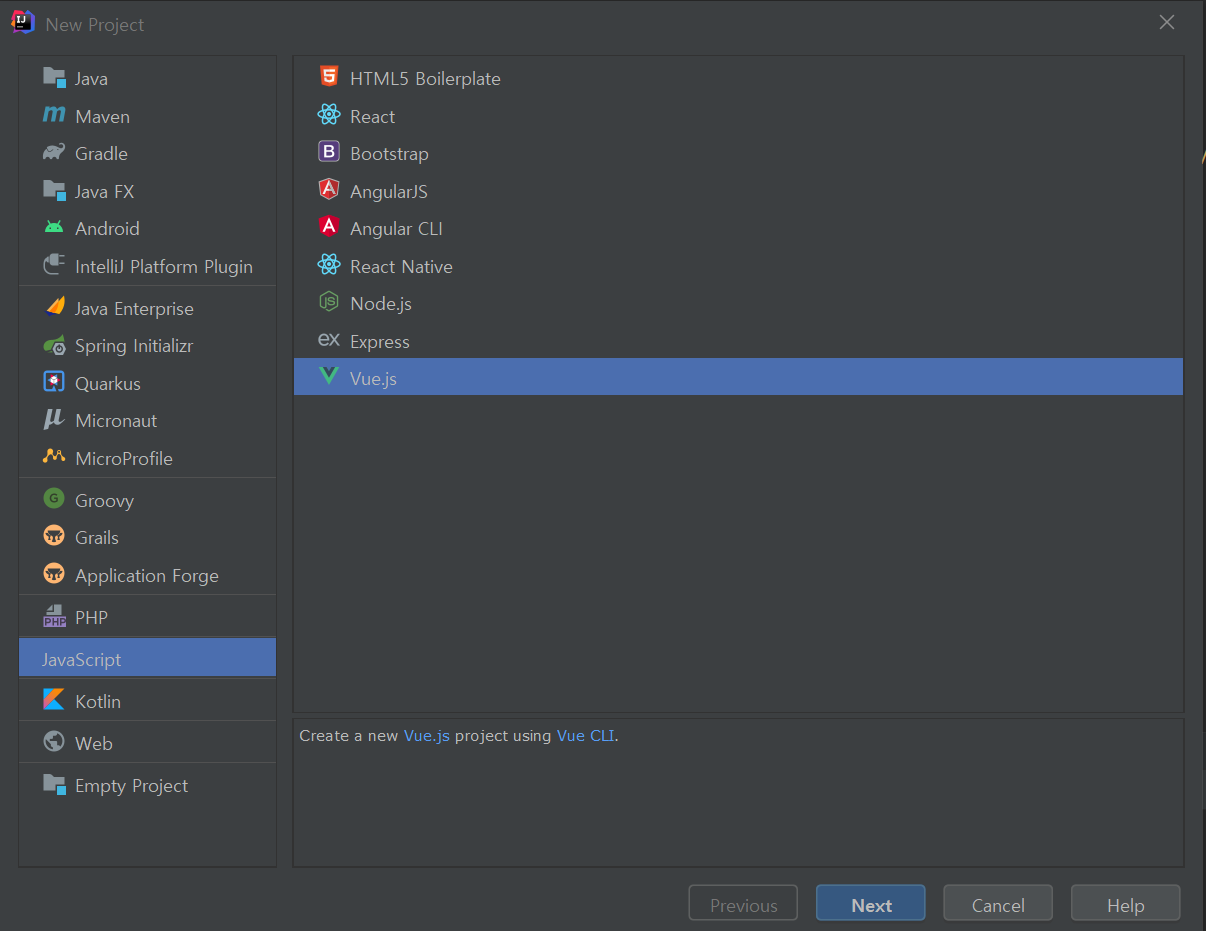Click the green Groovy icon
Screen dimensions: 1206x931
point(54,500)
